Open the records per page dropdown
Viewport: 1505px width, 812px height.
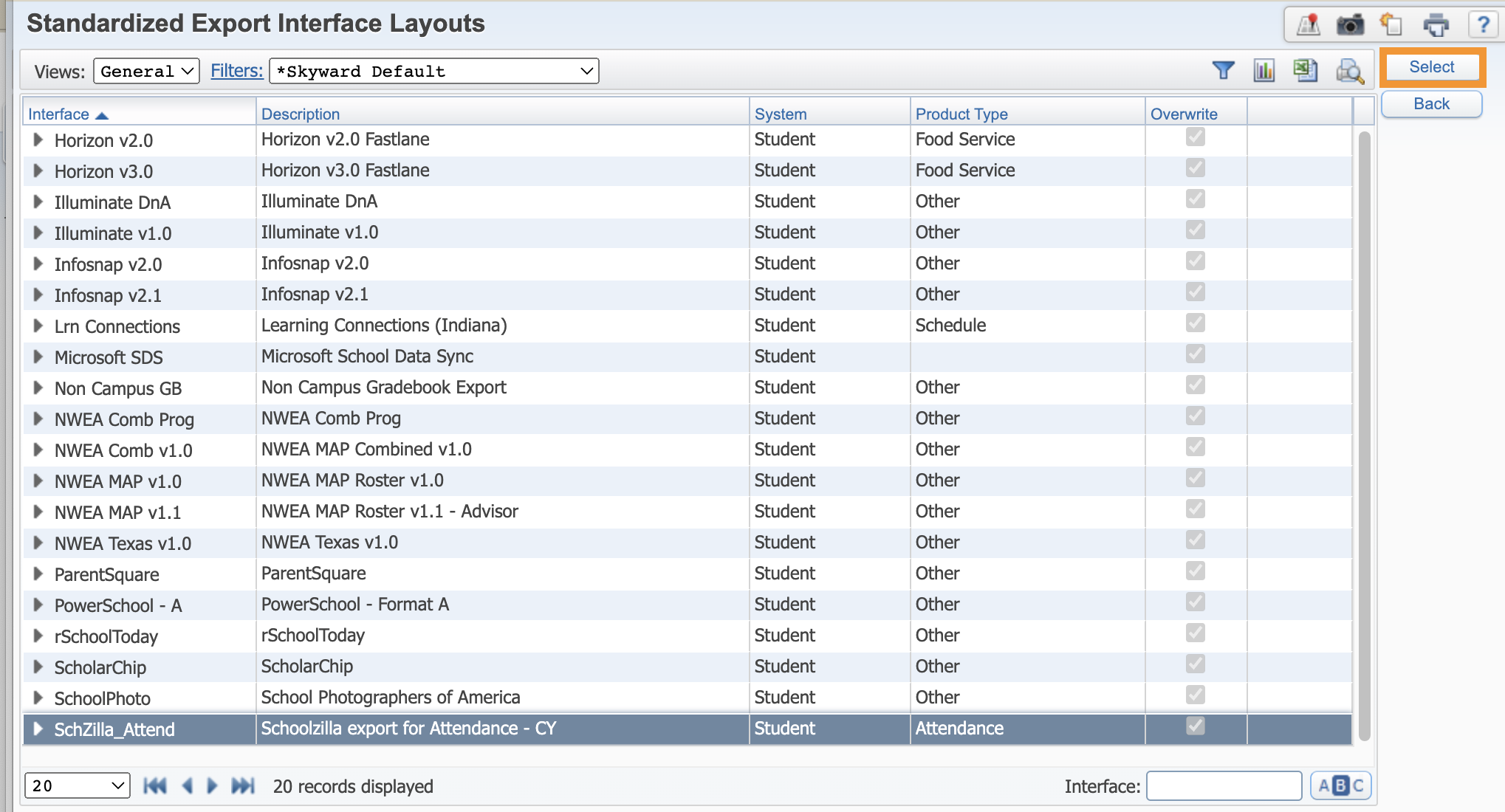click(78, 785)
